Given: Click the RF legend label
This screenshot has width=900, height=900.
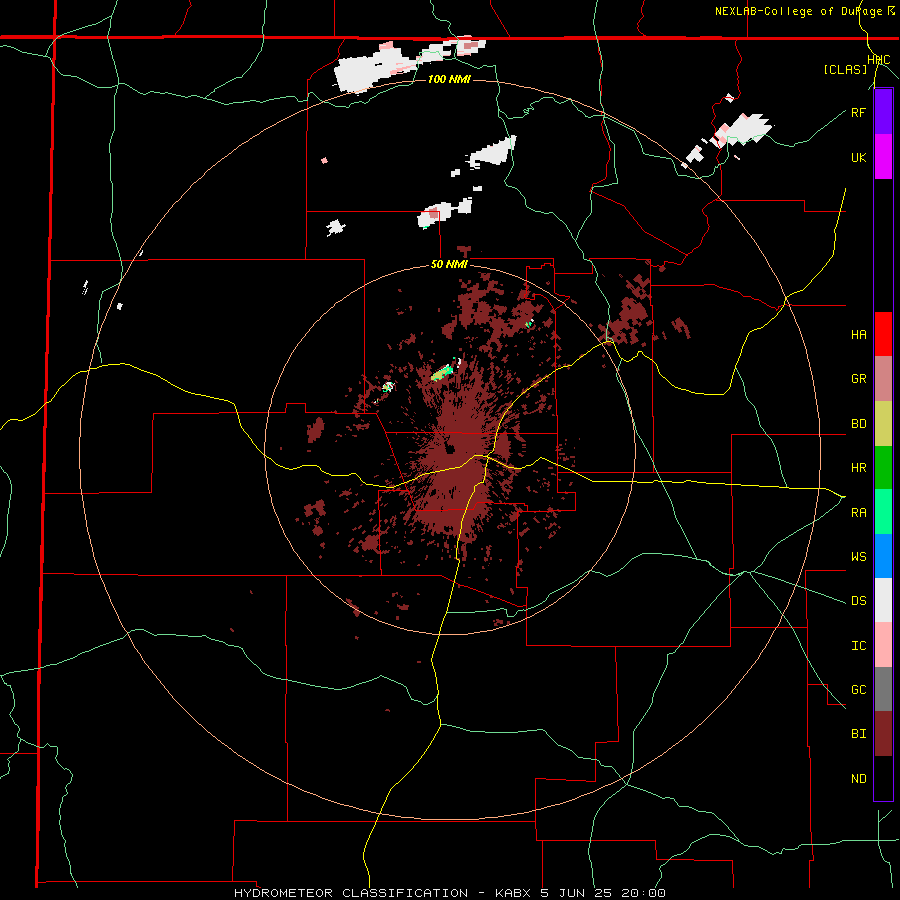Looking at the screenshot, I should point(858,112).
